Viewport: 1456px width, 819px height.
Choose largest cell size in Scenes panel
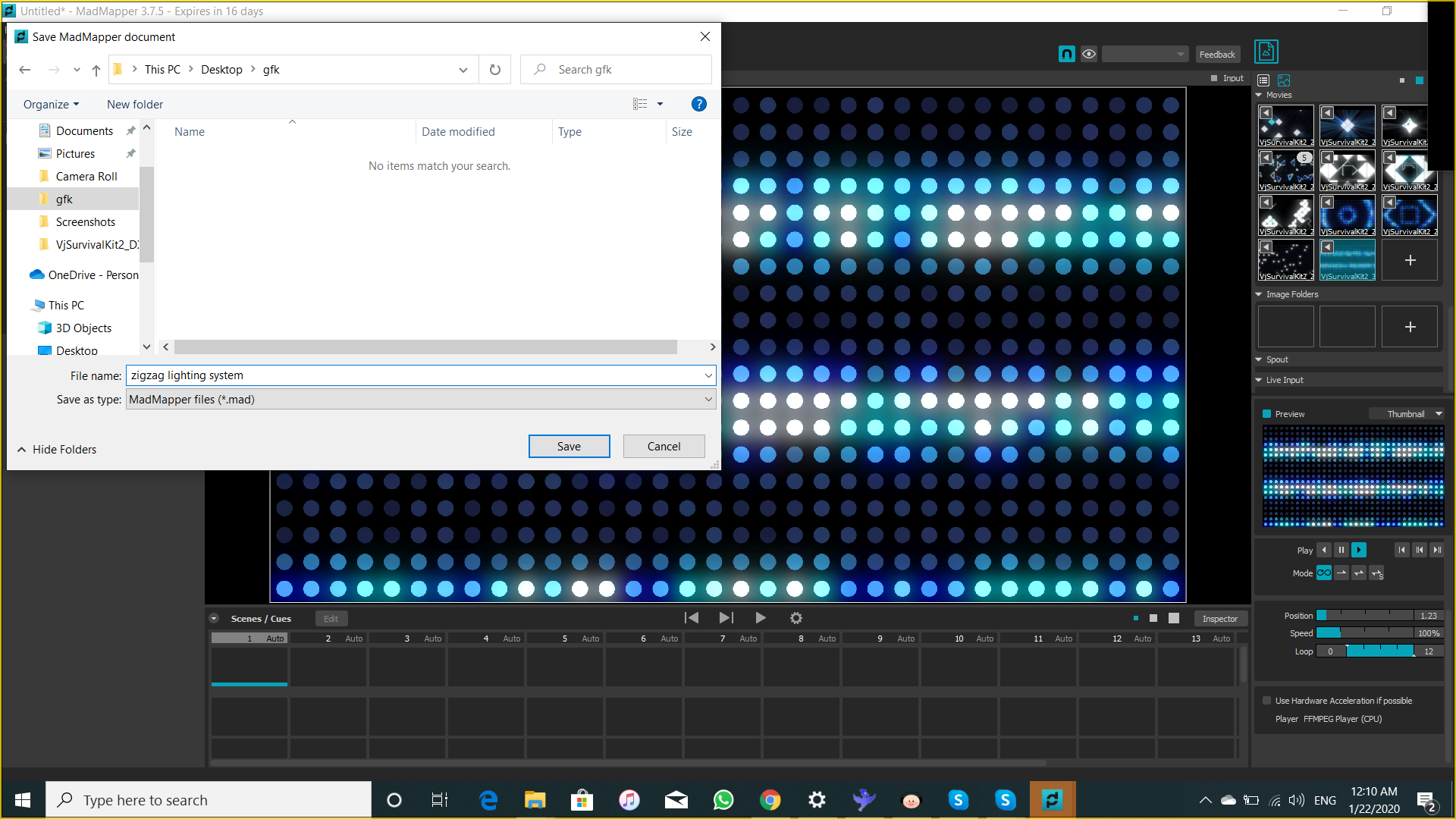[x=1174, y=619]
